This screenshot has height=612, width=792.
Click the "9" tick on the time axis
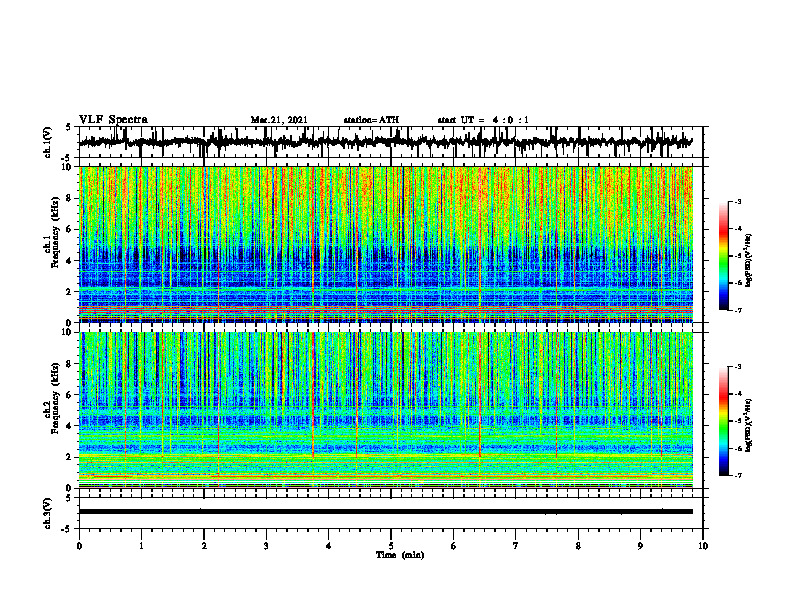click(x=640, y=546)
